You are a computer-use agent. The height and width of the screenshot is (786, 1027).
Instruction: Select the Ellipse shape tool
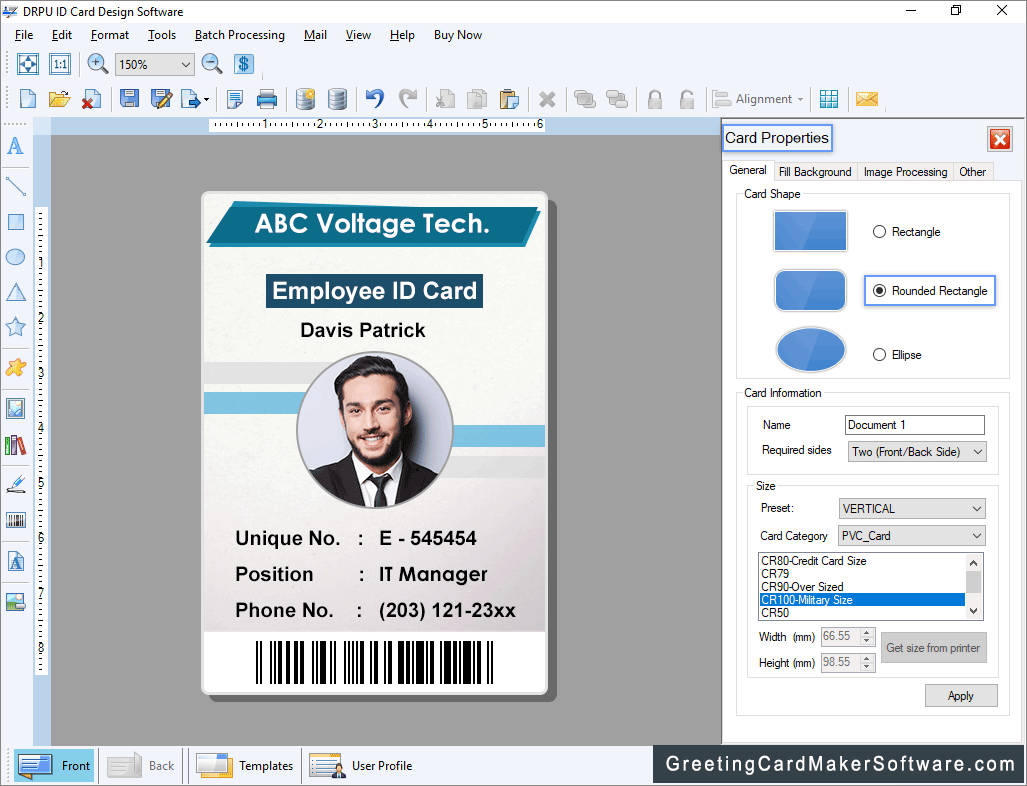15,257
